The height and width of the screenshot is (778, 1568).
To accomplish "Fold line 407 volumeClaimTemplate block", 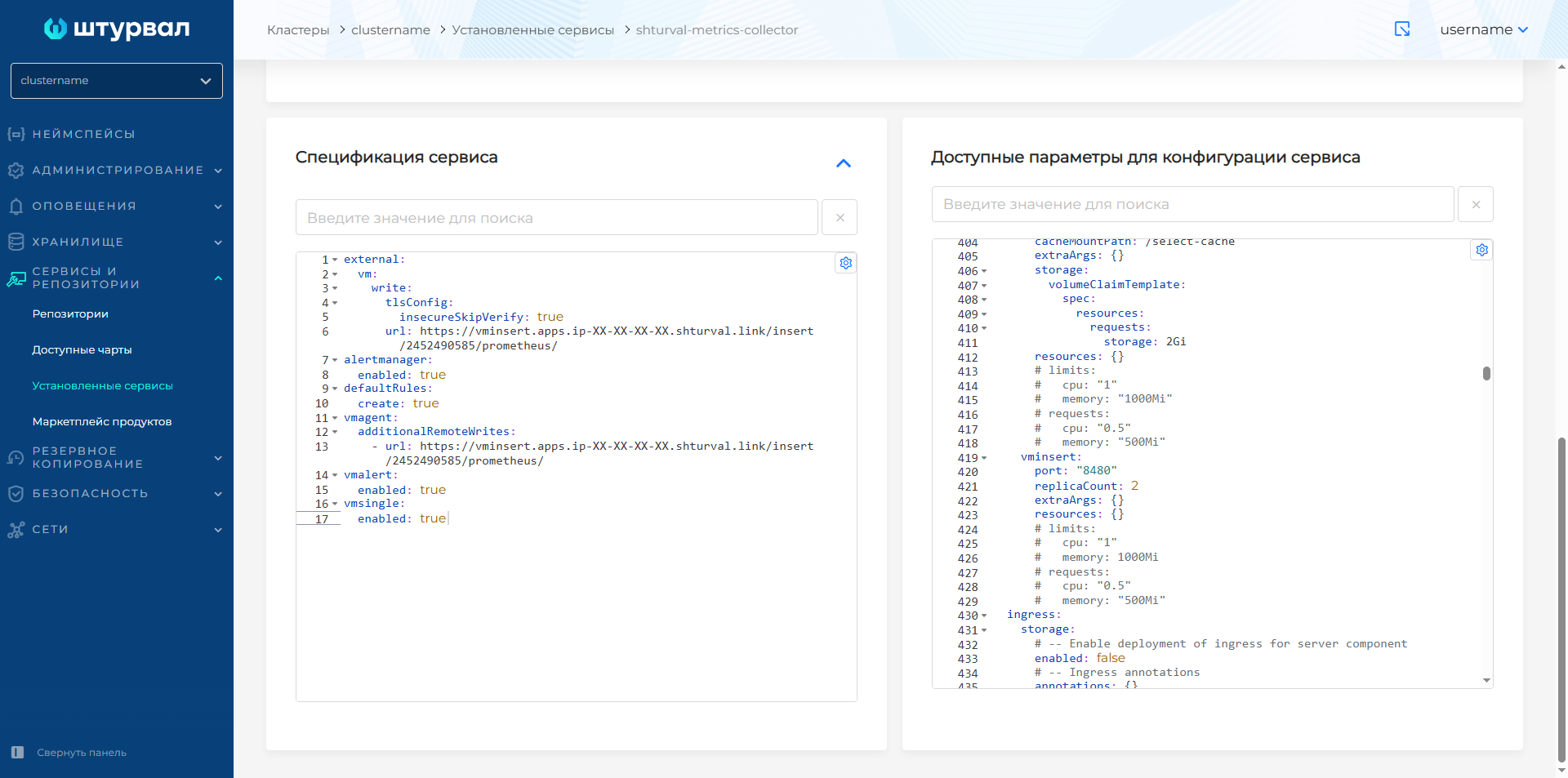I will 984,286.
